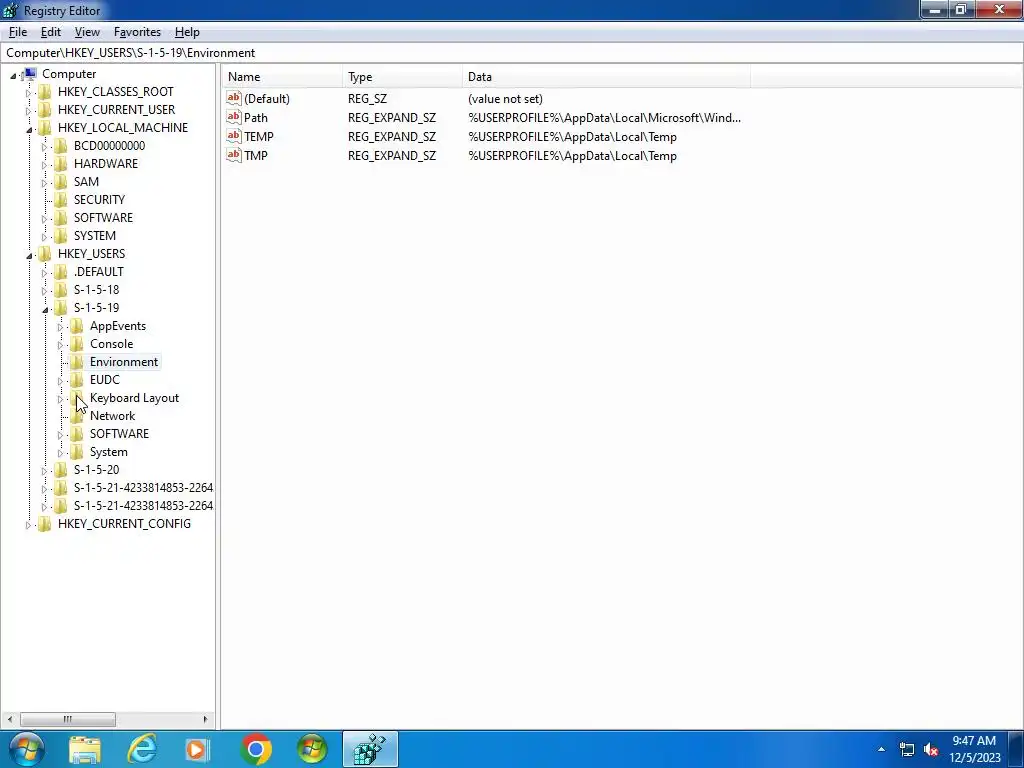This screenshot has width=1024, height=768.
Task: Expand the HKEY_CURRENT_CONFIG hive
Action: 28,525
